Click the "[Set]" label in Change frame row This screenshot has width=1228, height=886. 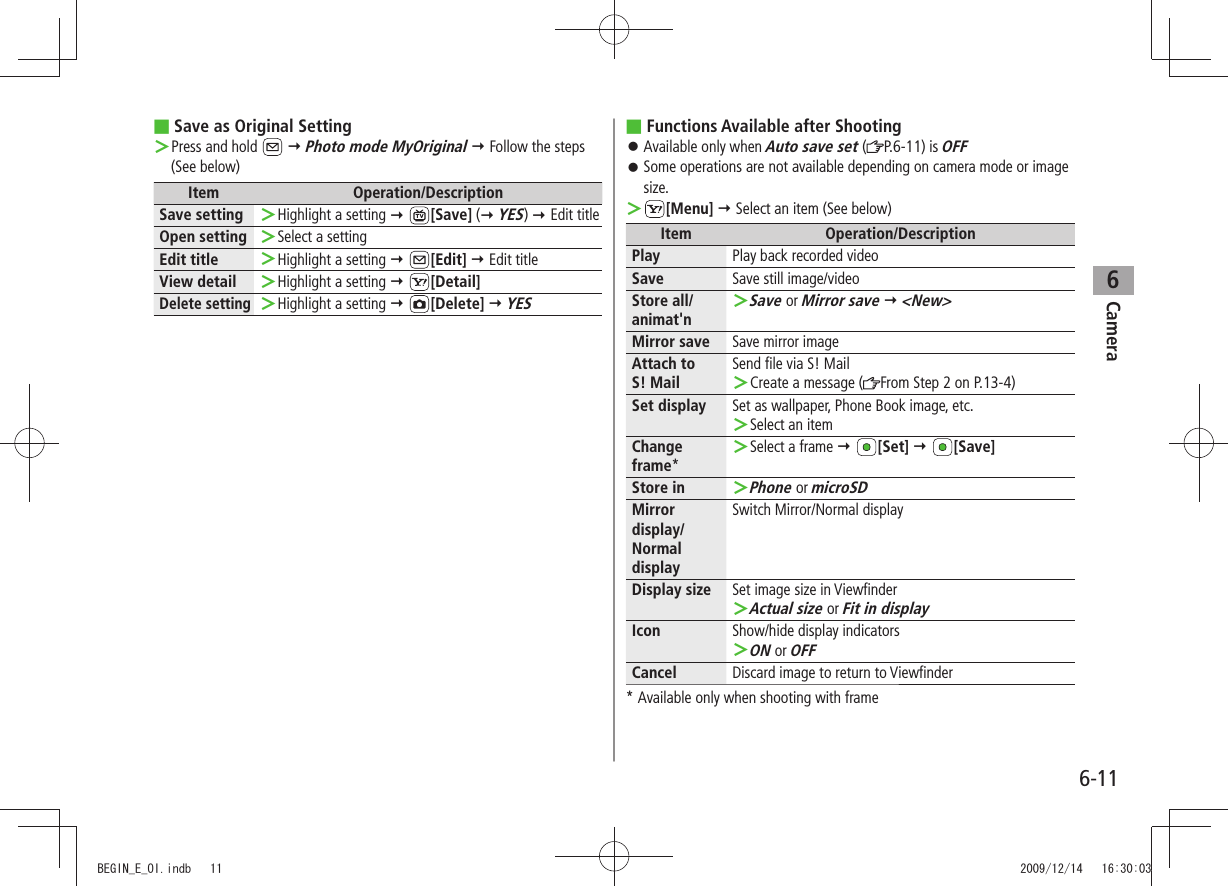click(893, 447)
